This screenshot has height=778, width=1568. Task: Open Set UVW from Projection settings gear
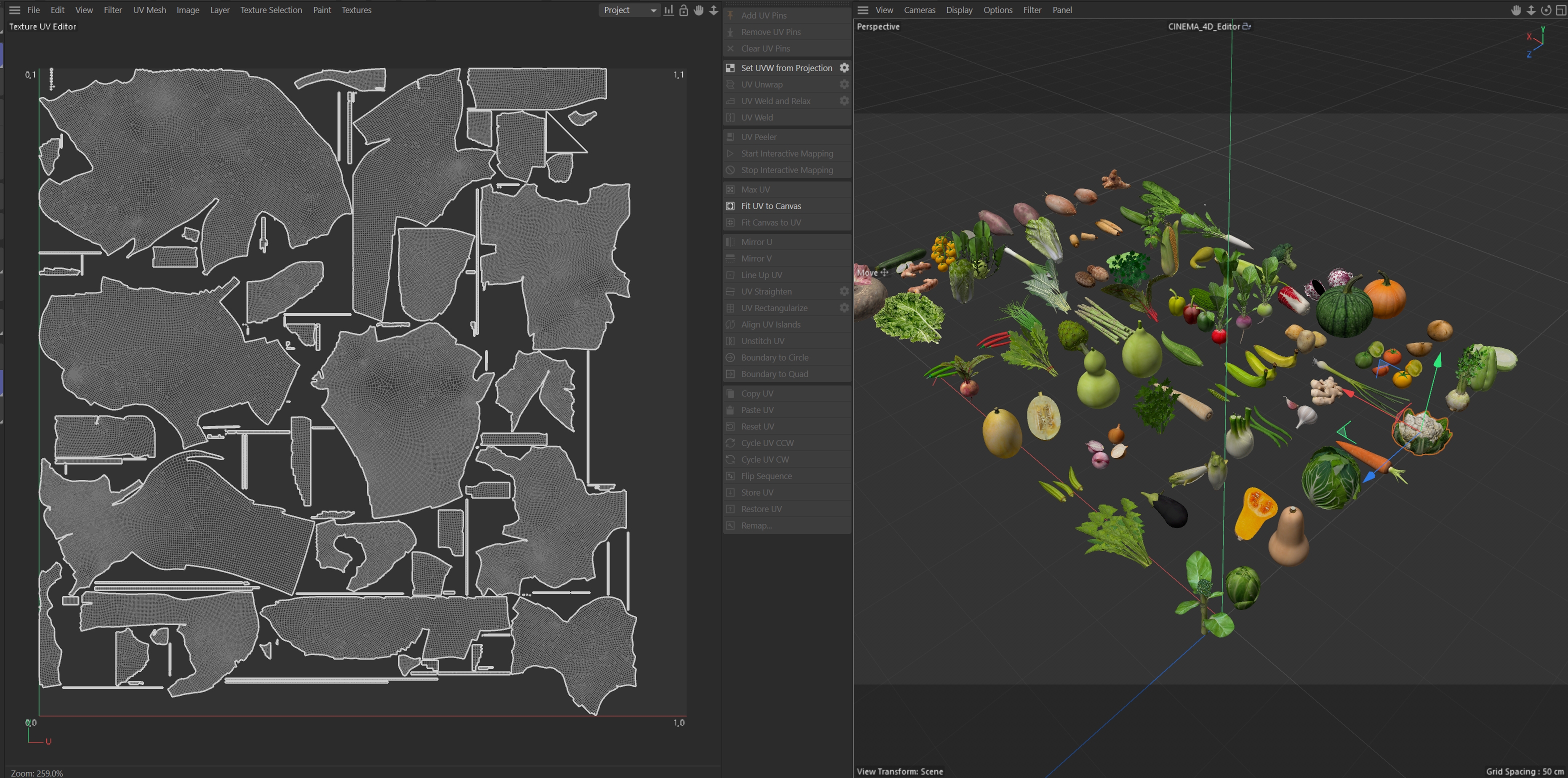(844, 67)
